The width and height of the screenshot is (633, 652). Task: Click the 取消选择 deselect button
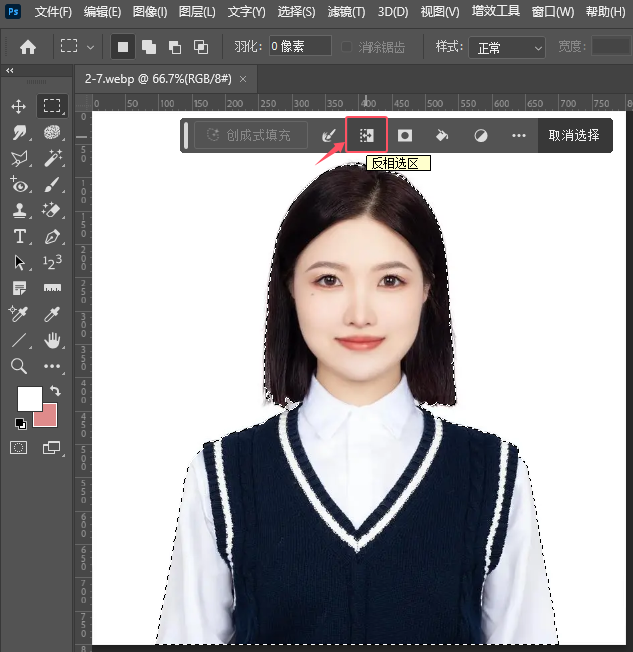[574, 135]
